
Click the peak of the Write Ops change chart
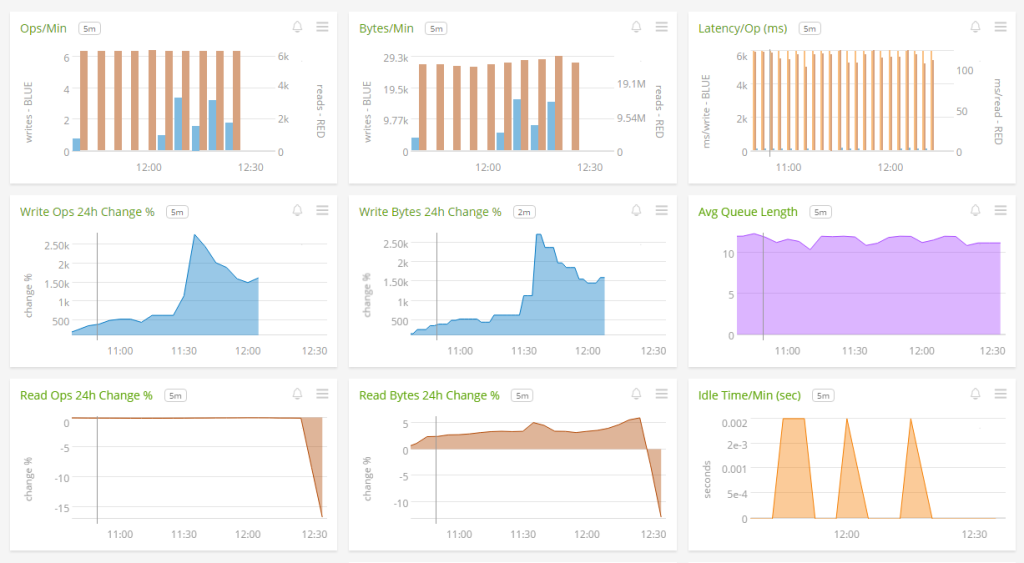point(195,236)
